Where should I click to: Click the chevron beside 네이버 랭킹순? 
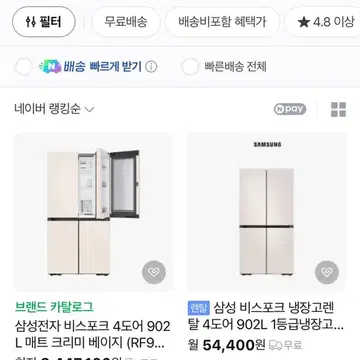tap(90, 109)
